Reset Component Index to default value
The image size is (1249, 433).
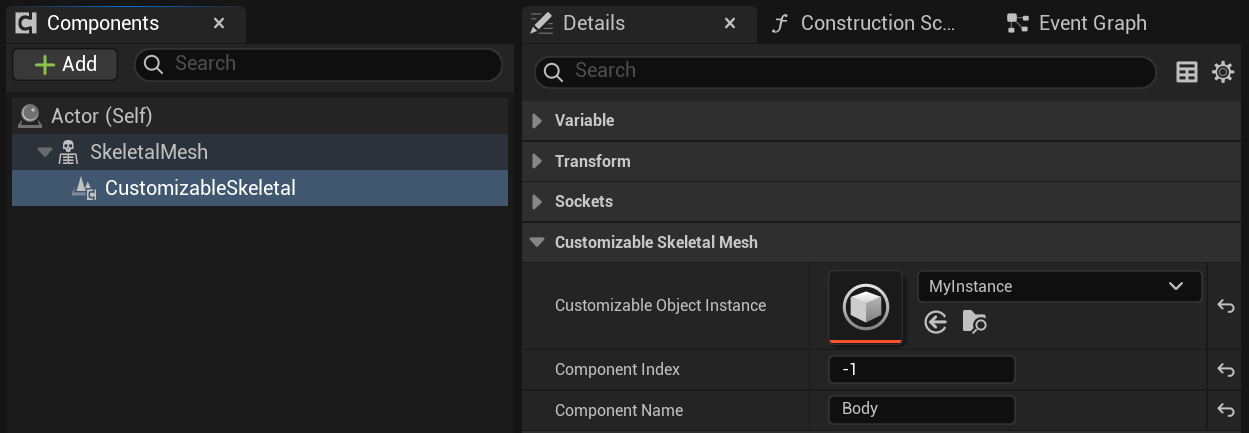(x=1226, y=370)
